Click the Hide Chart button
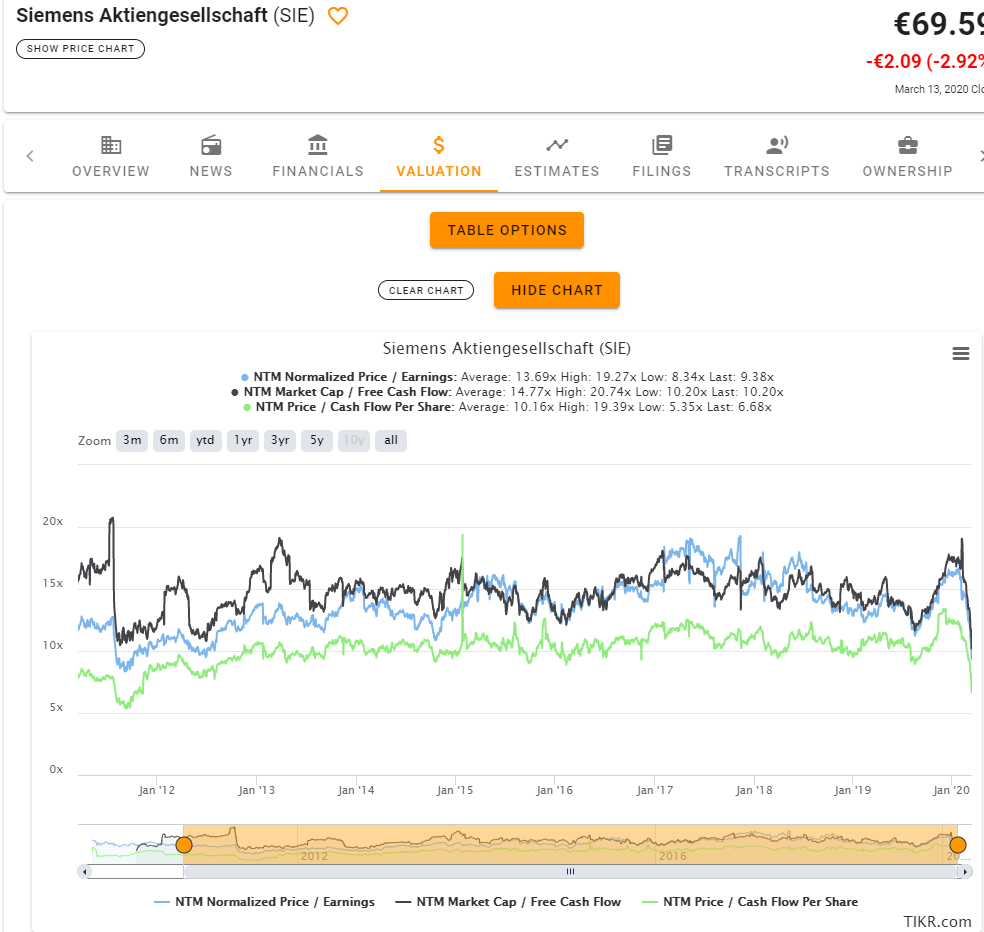This screenshot has height=932, width=984. click(556, 290)
